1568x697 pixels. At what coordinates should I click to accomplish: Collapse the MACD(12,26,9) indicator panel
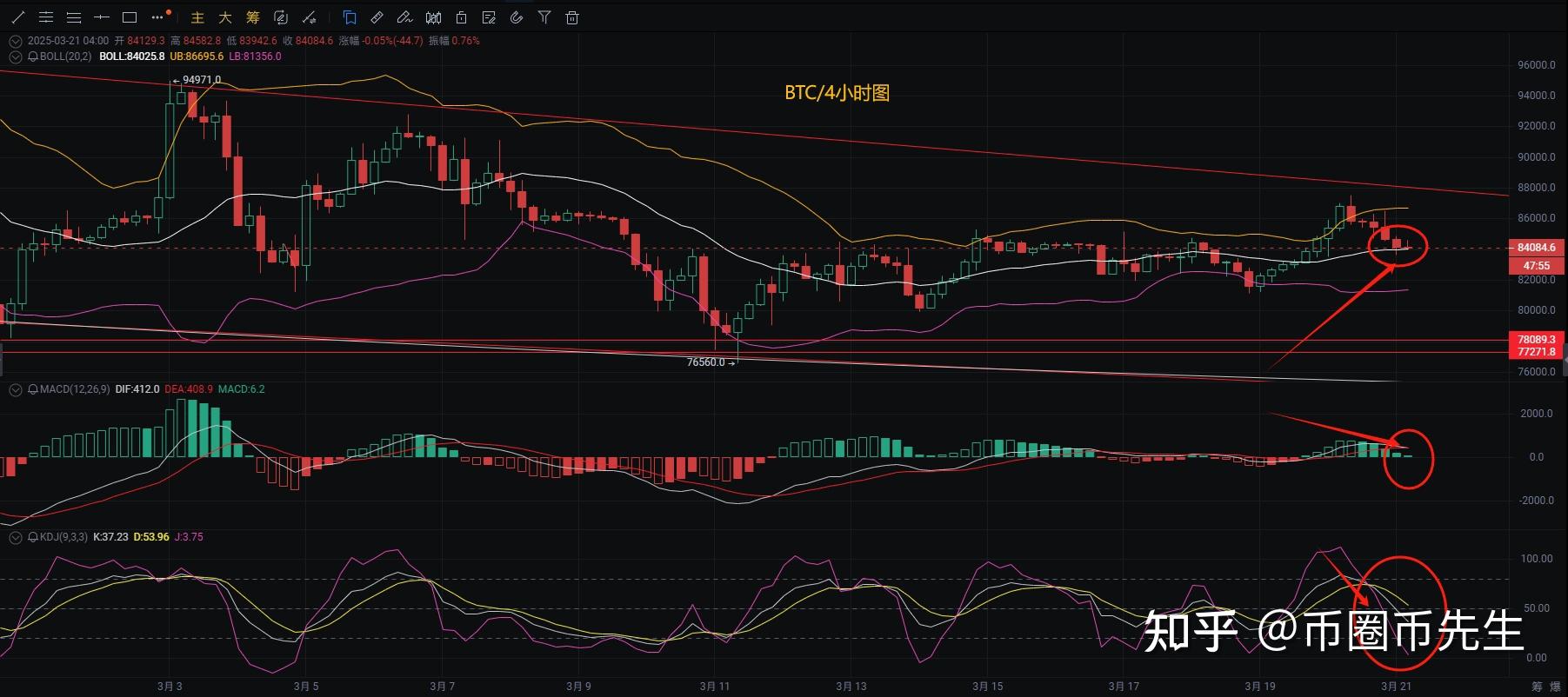pyautogui.click(x=15, y=390)
